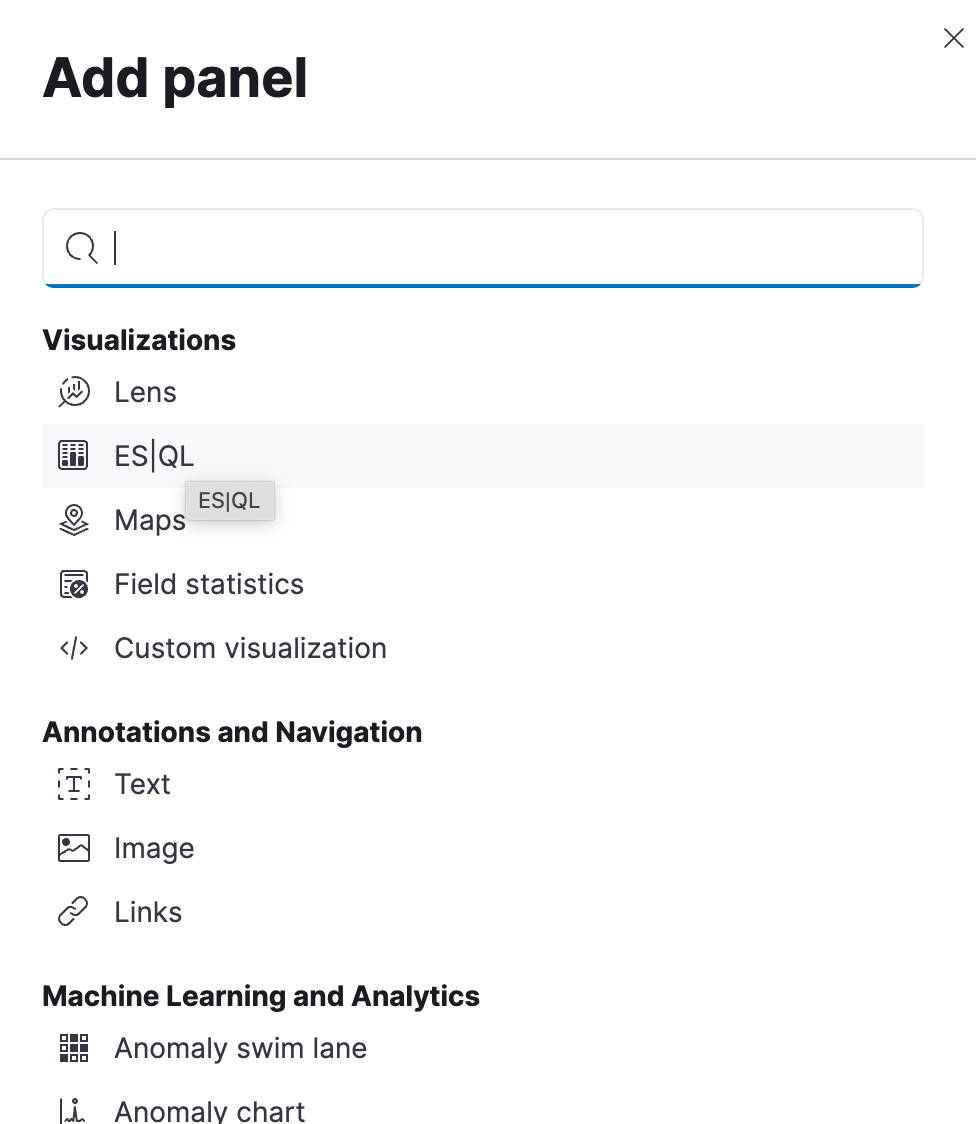Select the Anomaly swim lane grid icon
The height and width of the screenshot is (1124, 976).
click(74, 1048)
